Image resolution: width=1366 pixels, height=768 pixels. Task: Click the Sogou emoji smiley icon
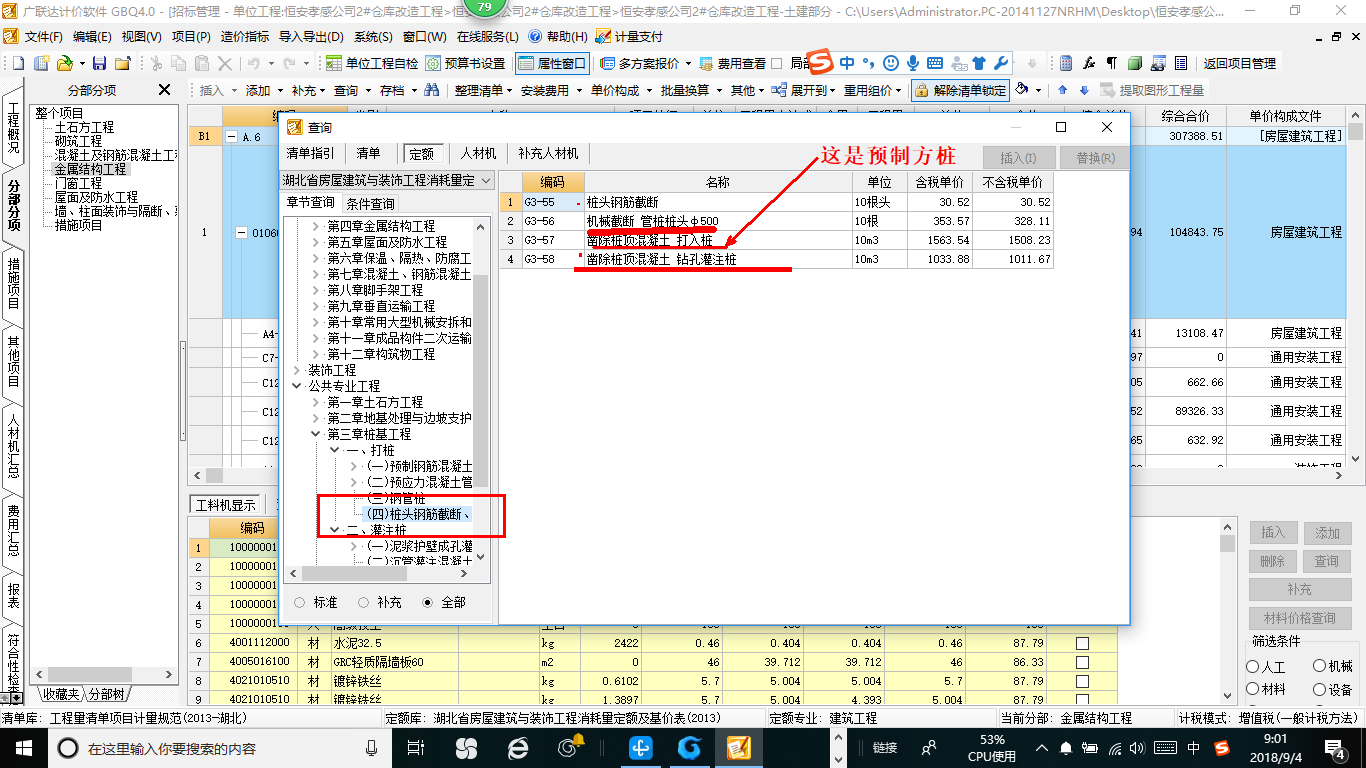coord(891,63)
